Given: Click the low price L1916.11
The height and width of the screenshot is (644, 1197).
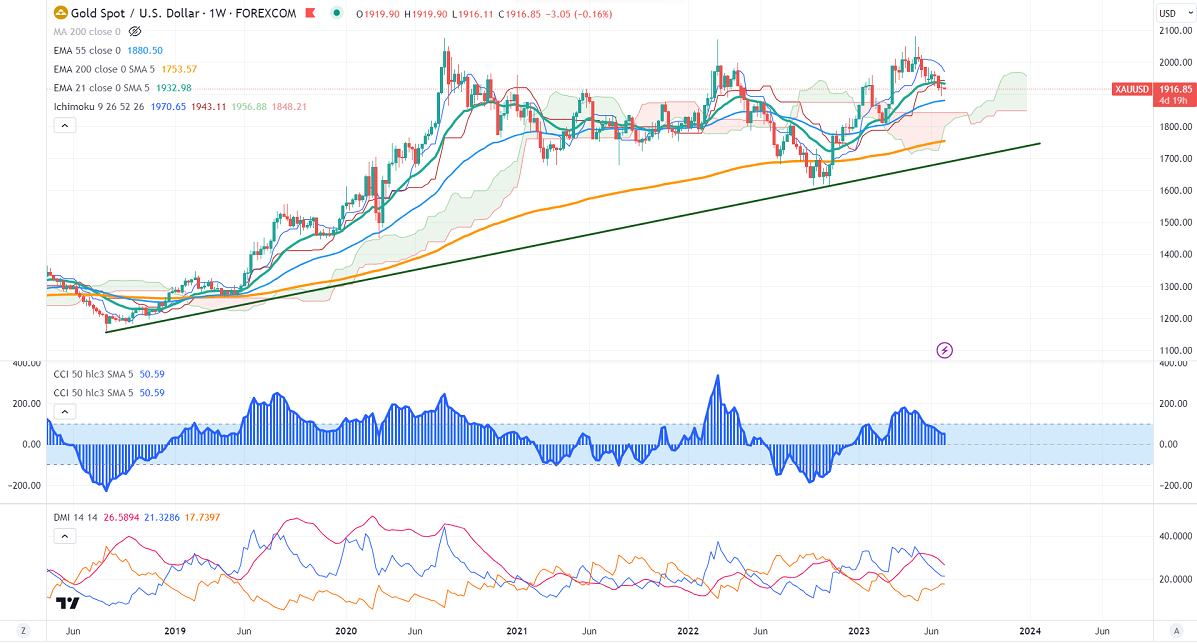Looking at the screenshot, I should pos(473,14).
